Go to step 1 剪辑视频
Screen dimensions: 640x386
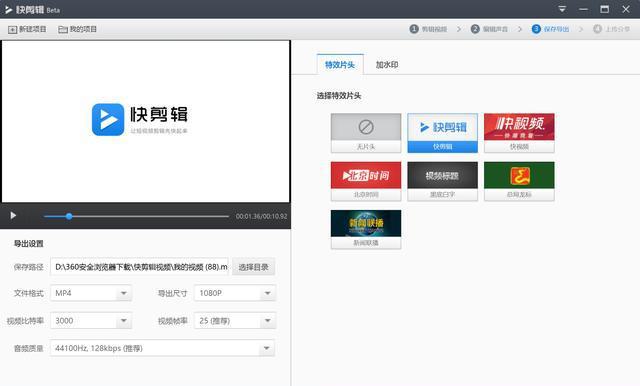[x=428, y=29]
